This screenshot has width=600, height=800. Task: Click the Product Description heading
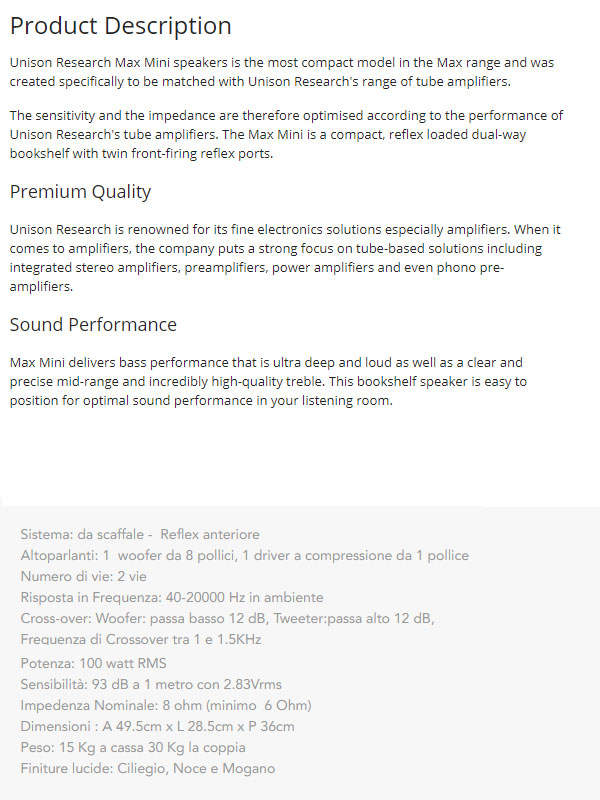120,26
